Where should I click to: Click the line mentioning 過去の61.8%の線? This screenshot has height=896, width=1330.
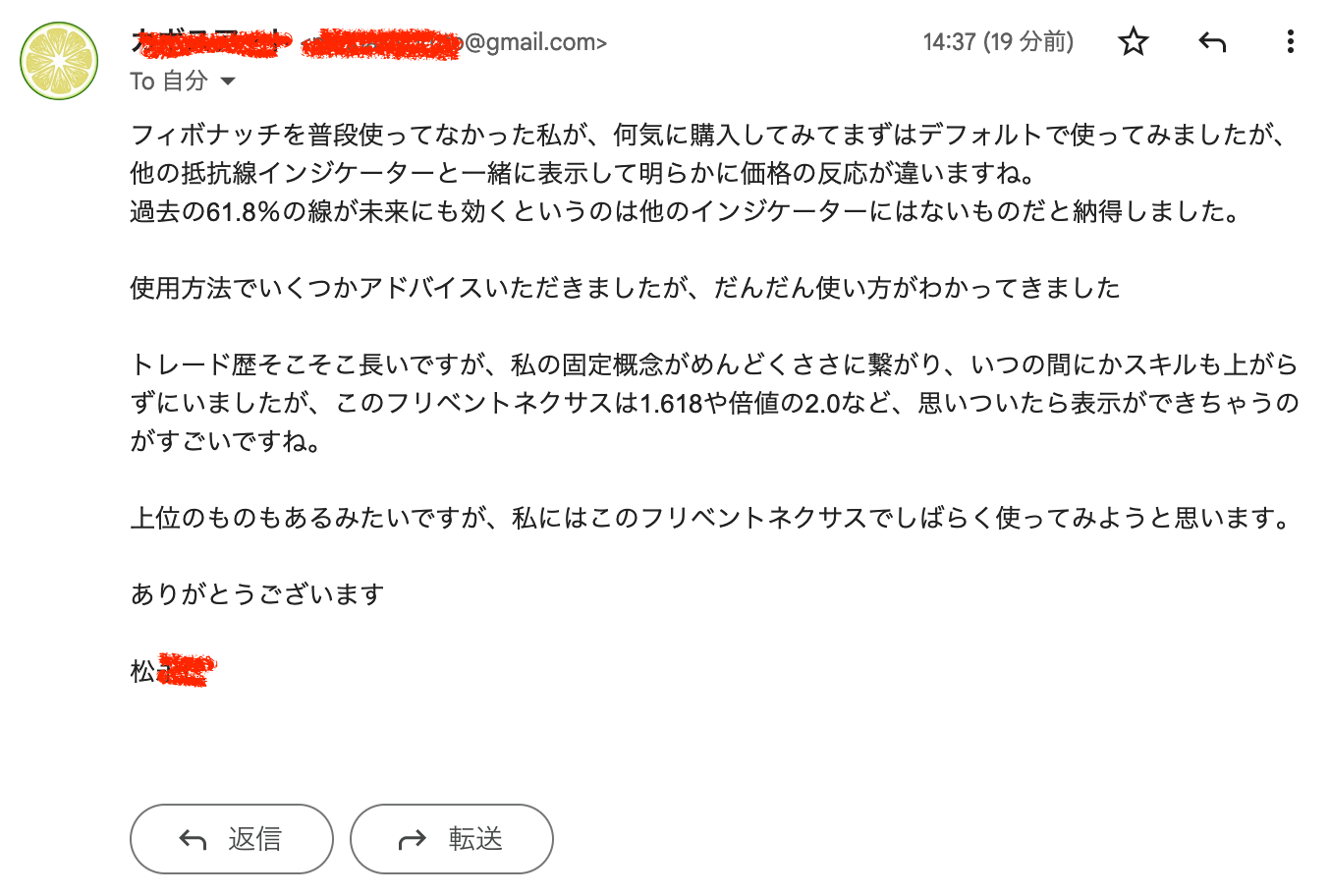click(x=684, y=211)
